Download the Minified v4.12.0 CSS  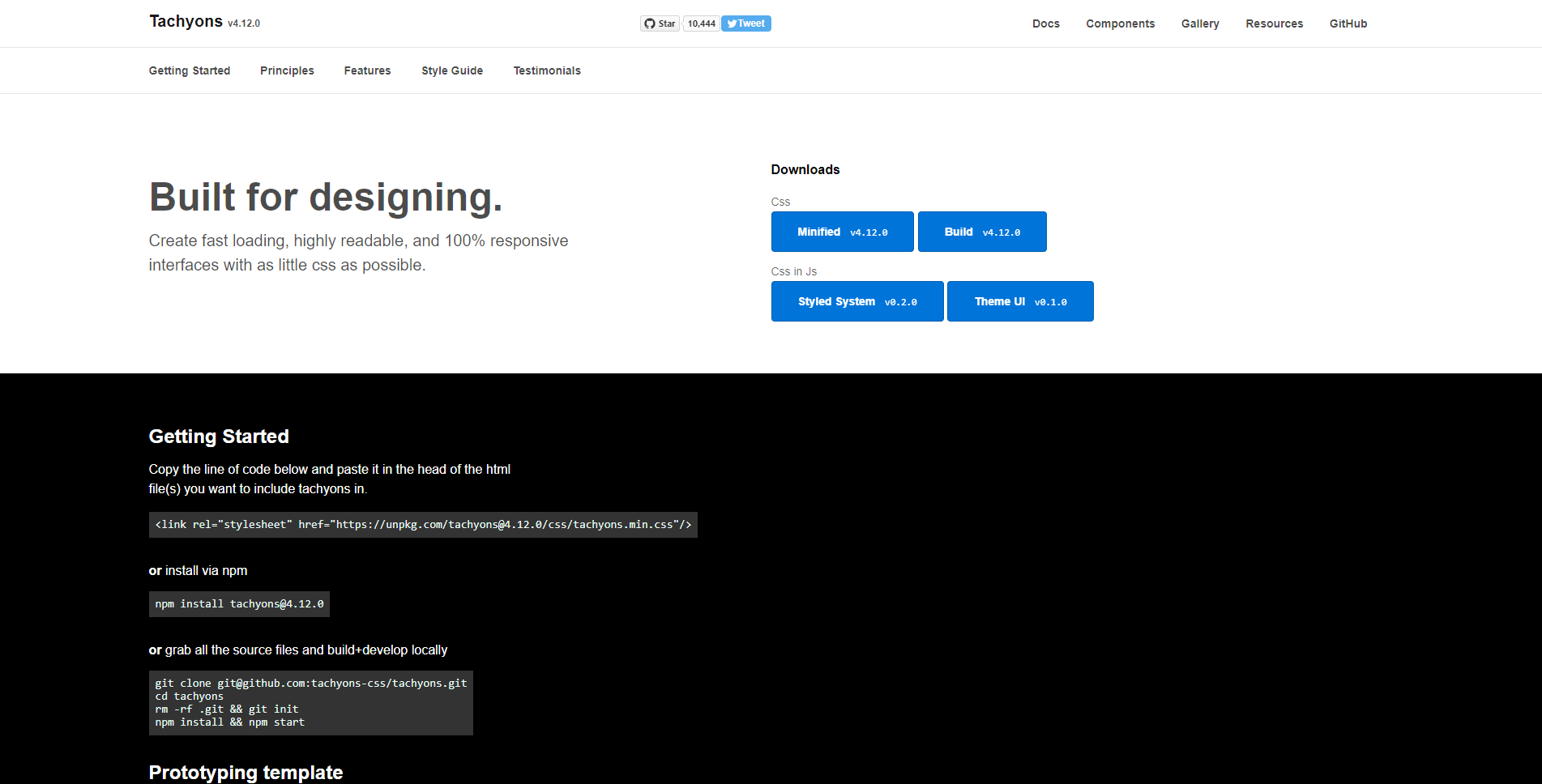click(x=842, y=232)
